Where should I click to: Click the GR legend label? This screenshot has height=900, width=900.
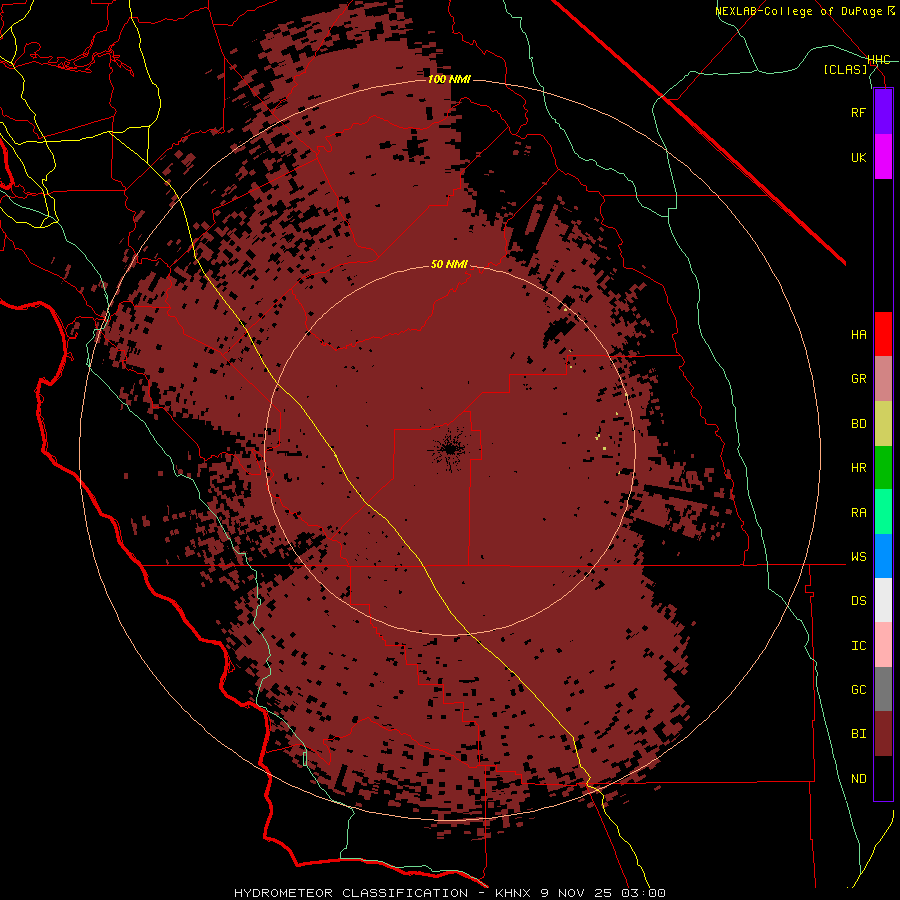pos(859,379)
